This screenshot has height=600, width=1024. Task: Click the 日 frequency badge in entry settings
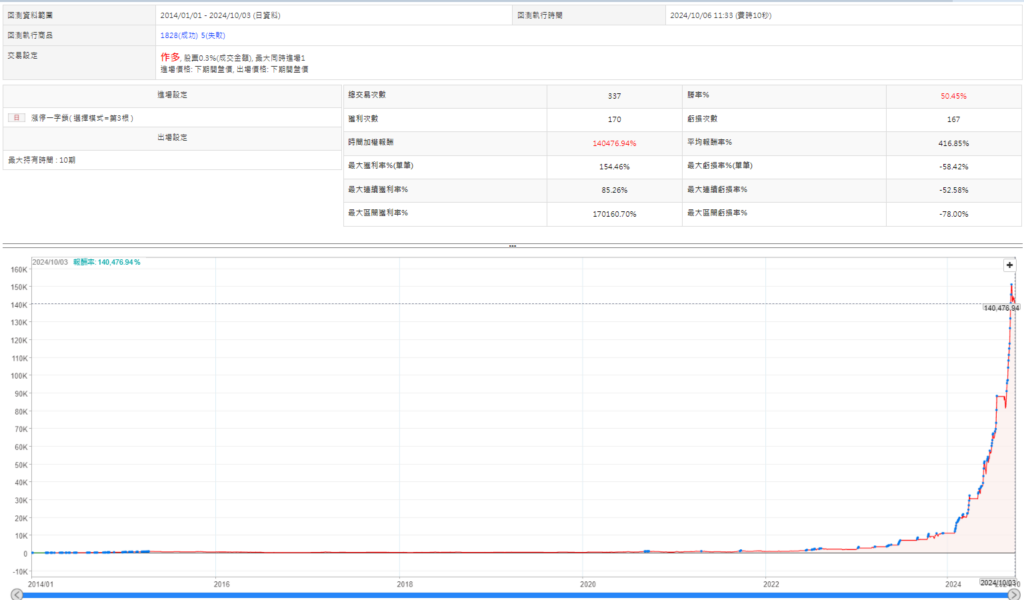(15, 118)
